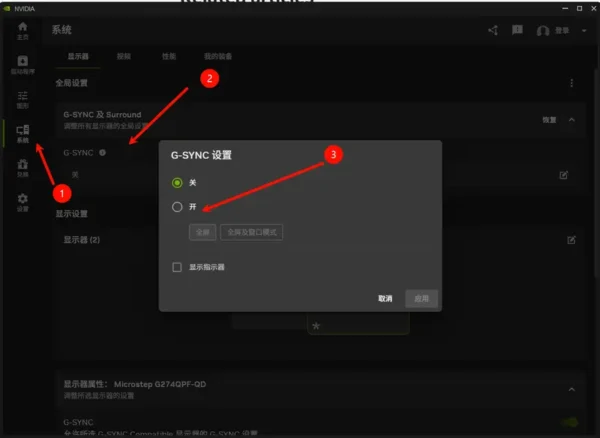This screenshot has height=438, width=600.
Task: Click the edit icon on G-SYNC 关 row
Action: click(564, 175)
